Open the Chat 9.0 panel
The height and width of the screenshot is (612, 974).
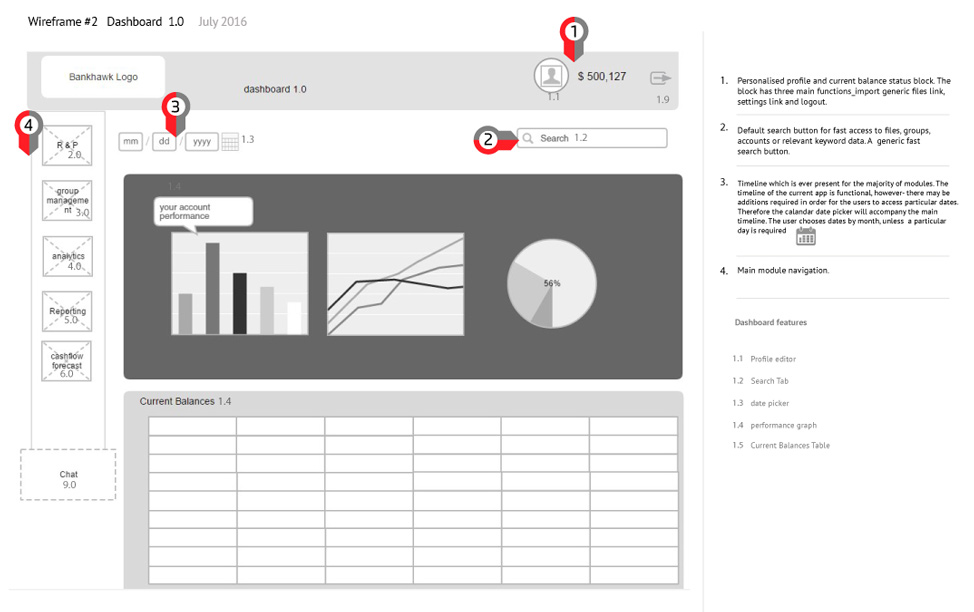(x=68, y=476)
